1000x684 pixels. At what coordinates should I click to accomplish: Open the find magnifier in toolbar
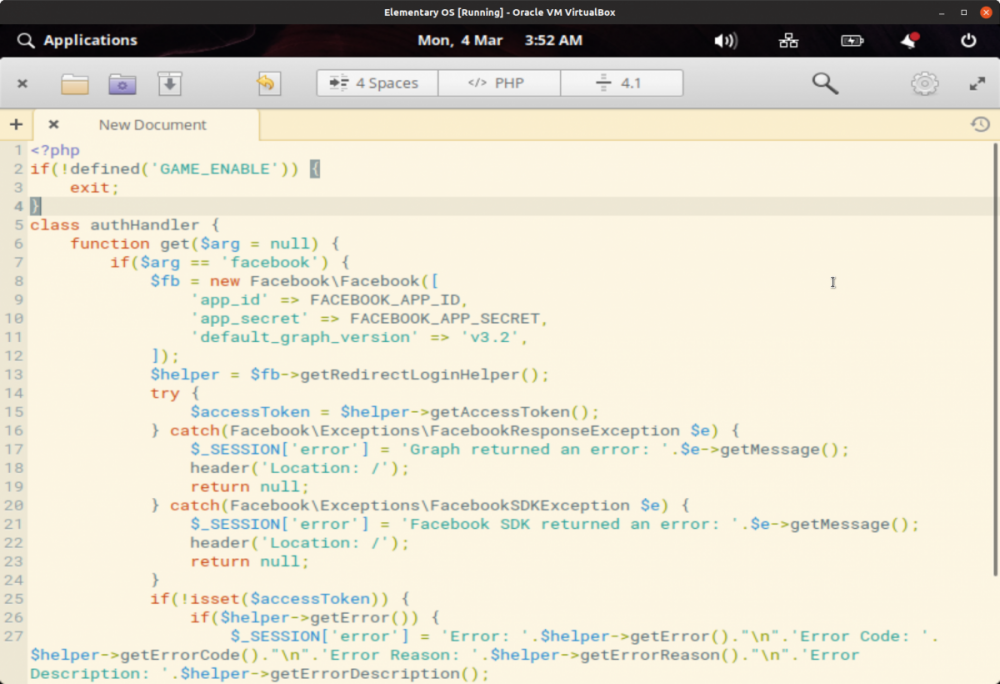point(825,84)
